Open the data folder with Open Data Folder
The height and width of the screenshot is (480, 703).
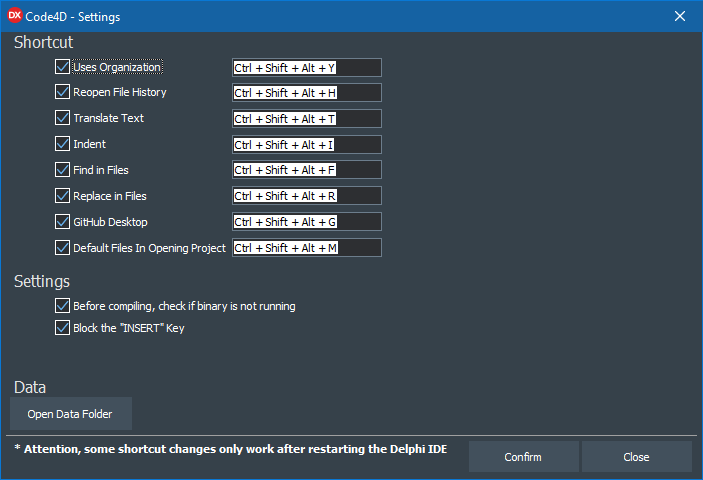point(71,414)
